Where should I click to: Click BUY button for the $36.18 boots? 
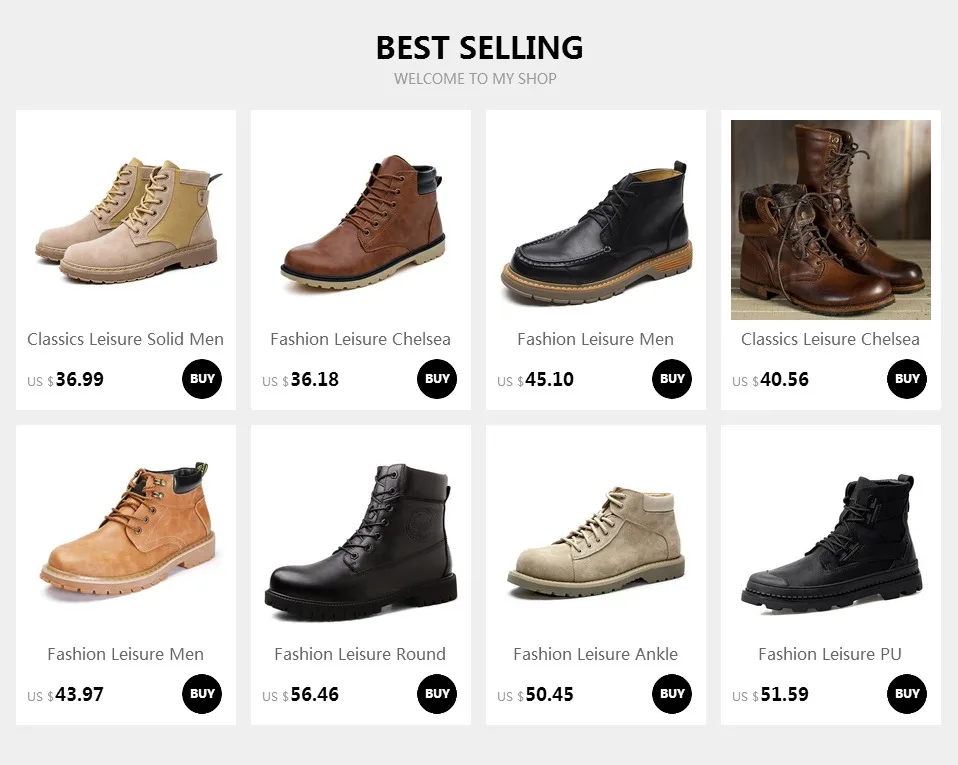tap(437, 379)
